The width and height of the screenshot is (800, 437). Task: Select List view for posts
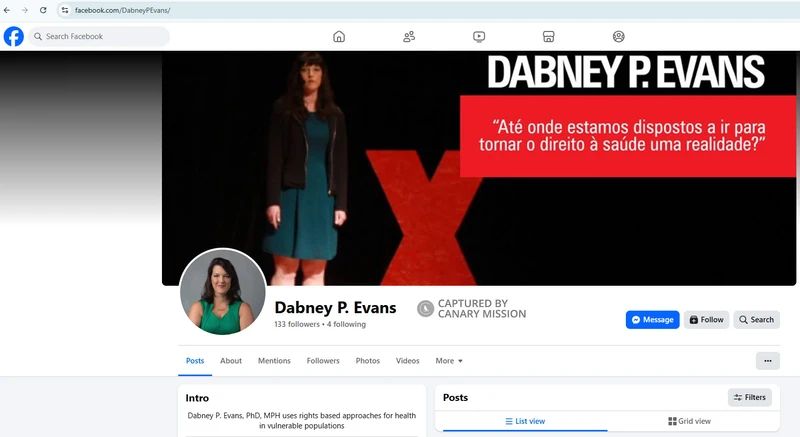tap(525, 421)
